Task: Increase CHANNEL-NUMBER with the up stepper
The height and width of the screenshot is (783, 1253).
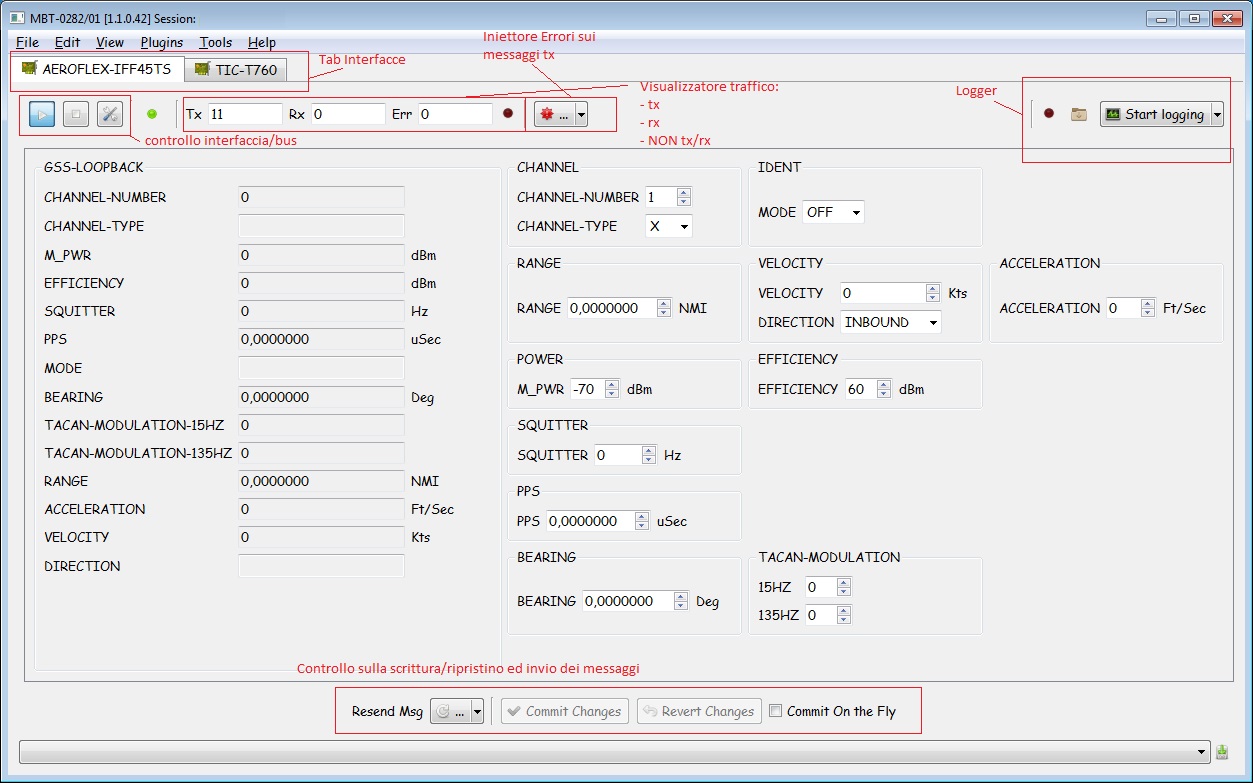Action: (682, 192)
